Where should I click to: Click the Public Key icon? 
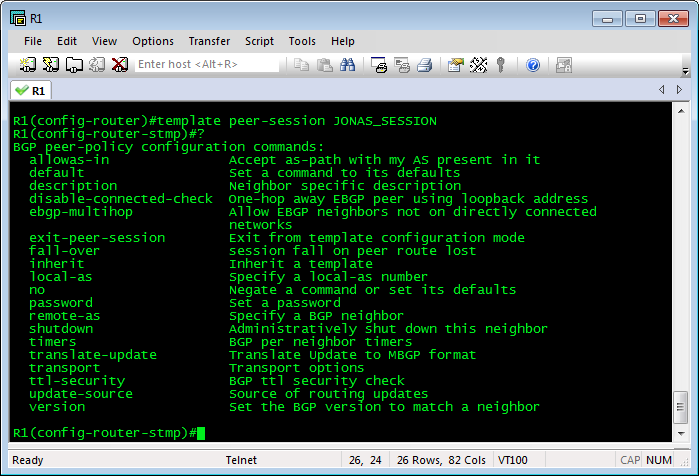[501, 65]
